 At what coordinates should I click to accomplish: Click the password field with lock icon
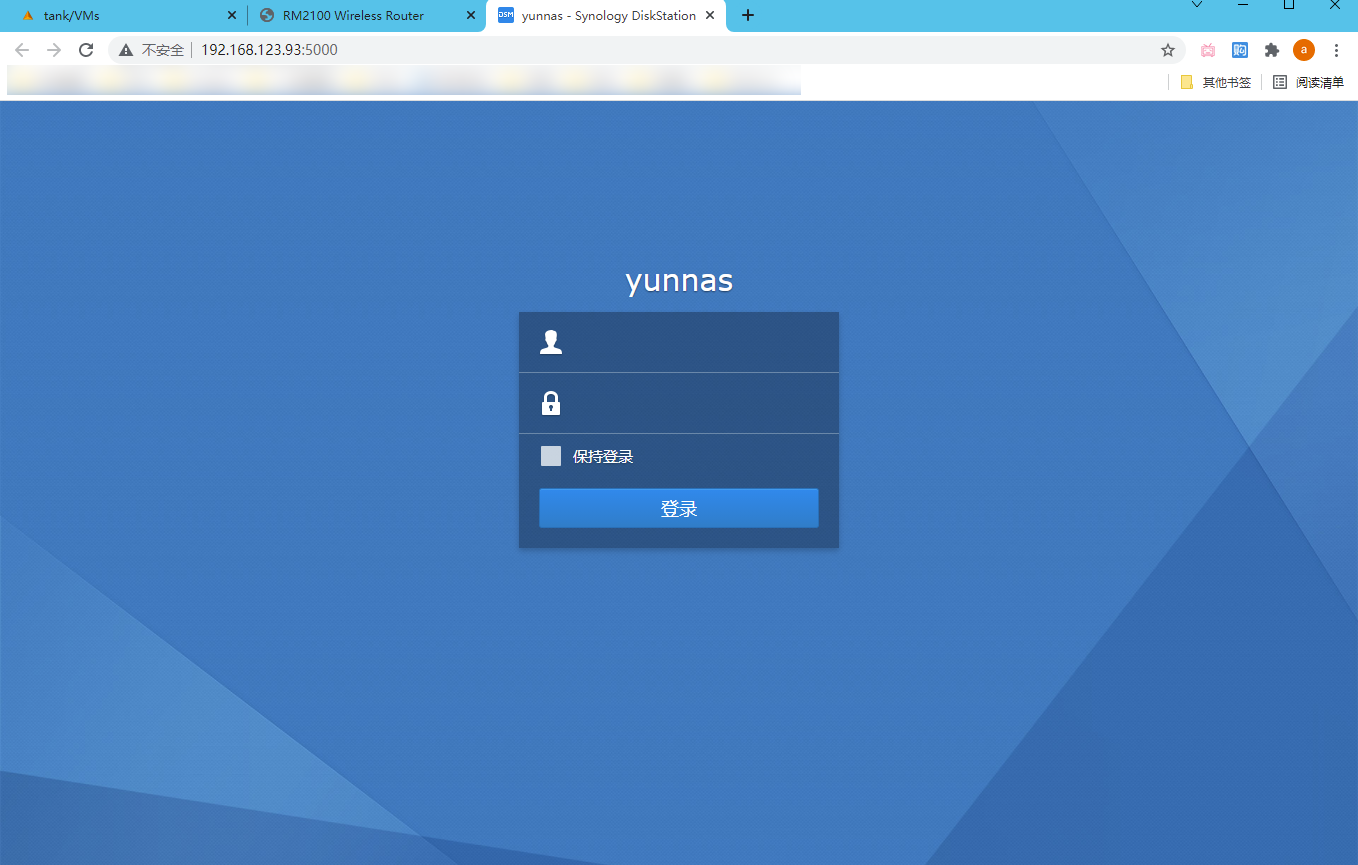678,403
